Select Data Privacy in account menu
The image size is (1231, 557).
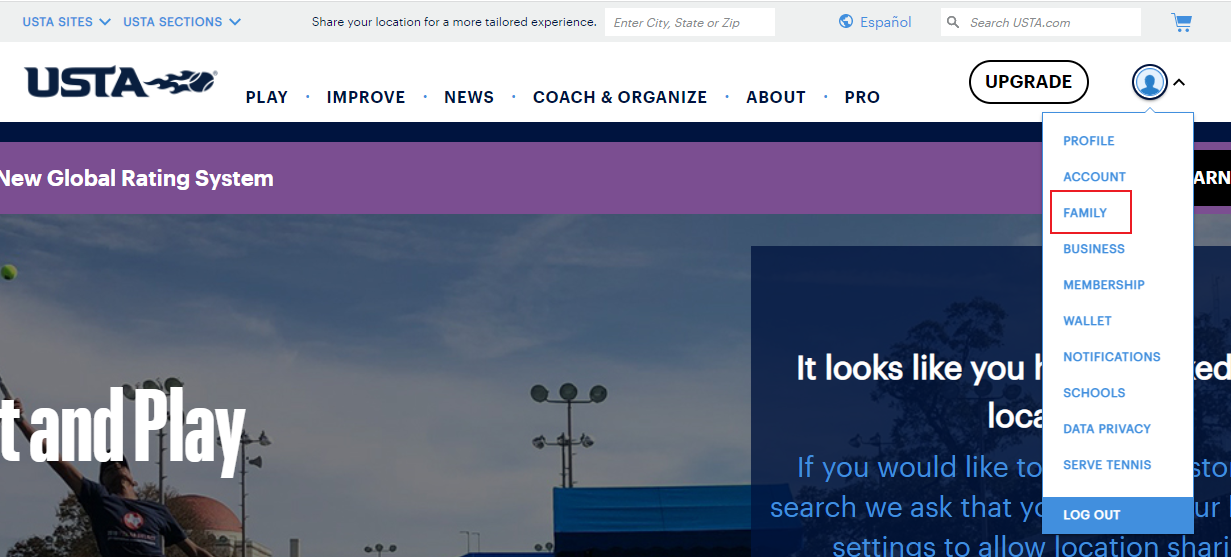[1107, 429]
